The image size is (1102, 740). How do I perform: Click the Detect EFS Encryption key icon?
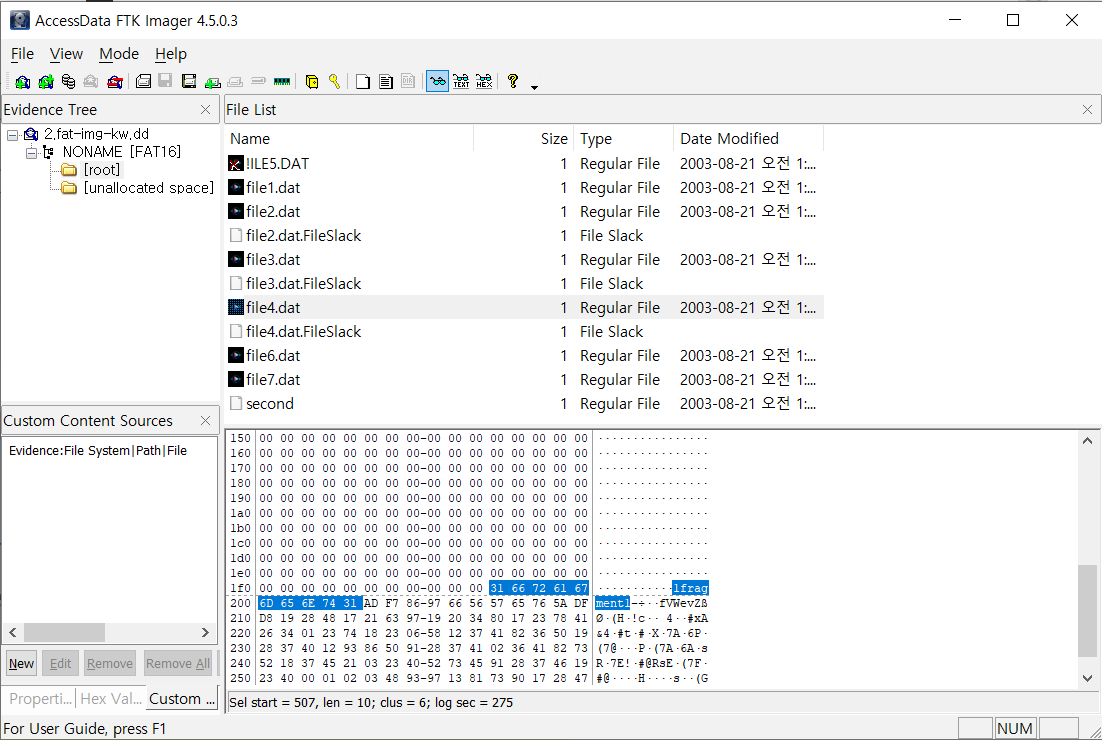click(x=335, y=82)
